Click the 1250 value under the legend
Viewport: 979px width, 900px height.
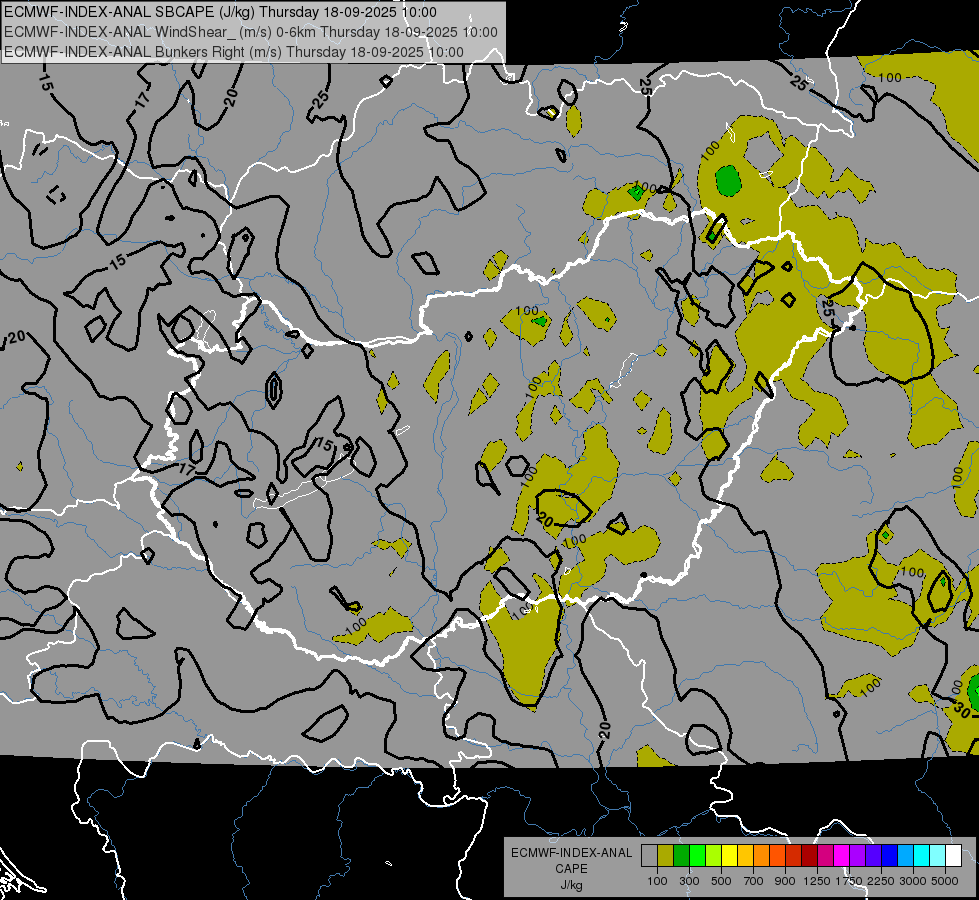click(x=817, y=880)
